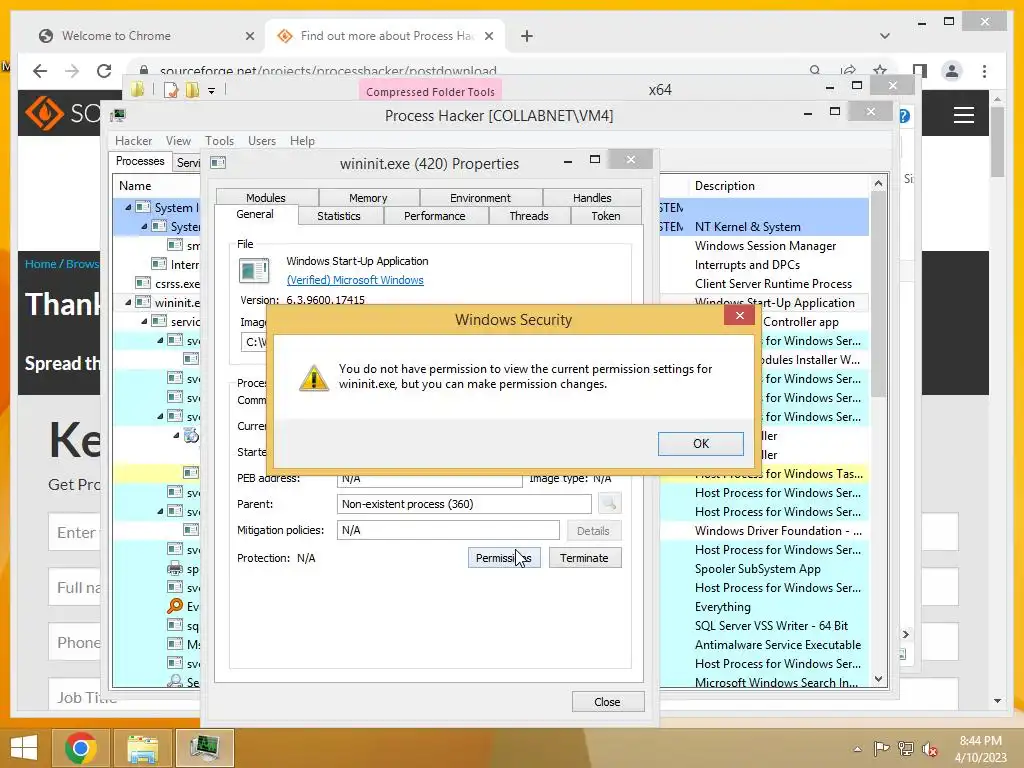Click the inspect parent process magnifier icon
1024x768 pixels.
click(609, 504)
